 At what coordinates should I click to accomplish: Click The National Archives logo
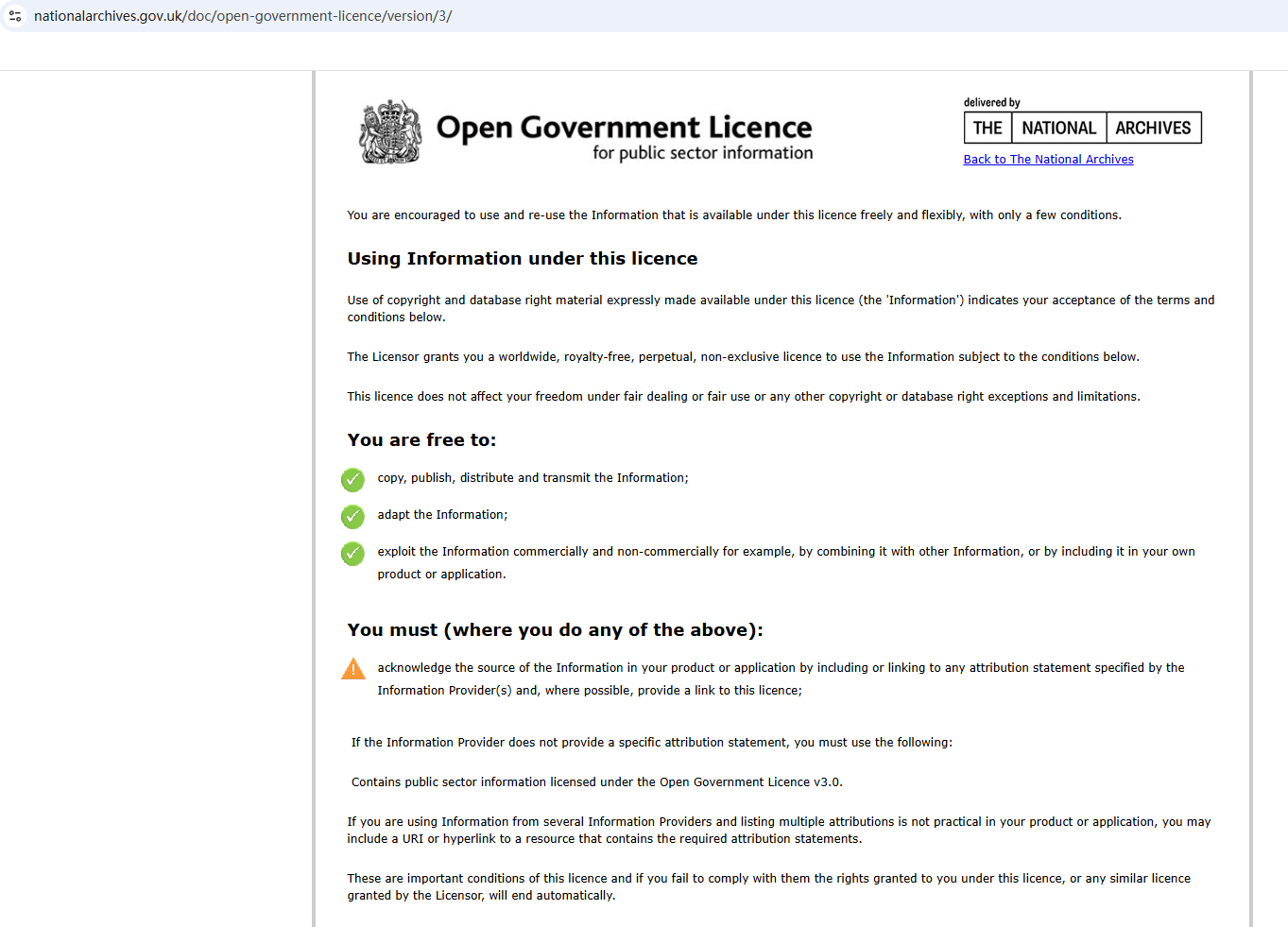click(x=1082, y=128)
